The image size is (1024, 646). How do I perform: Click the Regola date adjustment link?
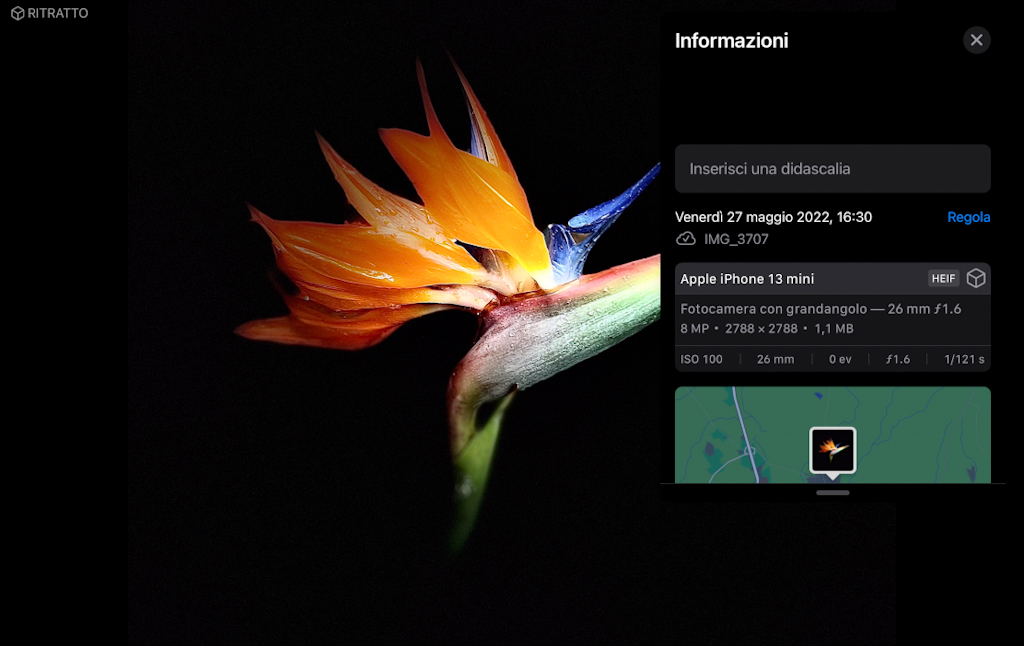coord(968,217)
